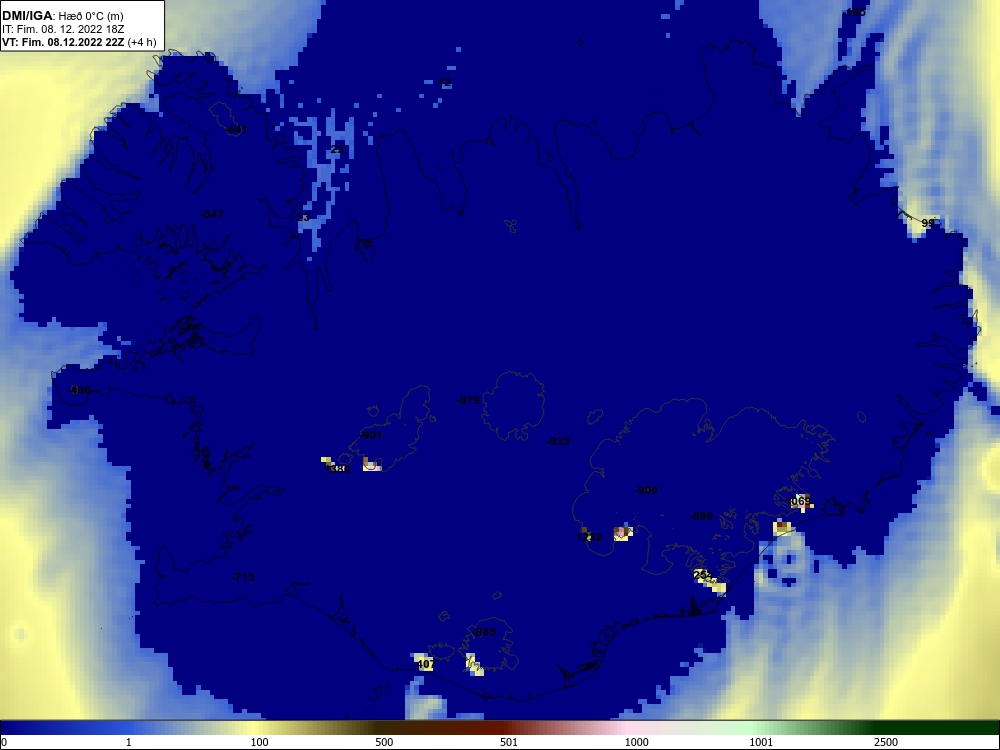Click the map value -899
1000x750 pixels.
702,516
